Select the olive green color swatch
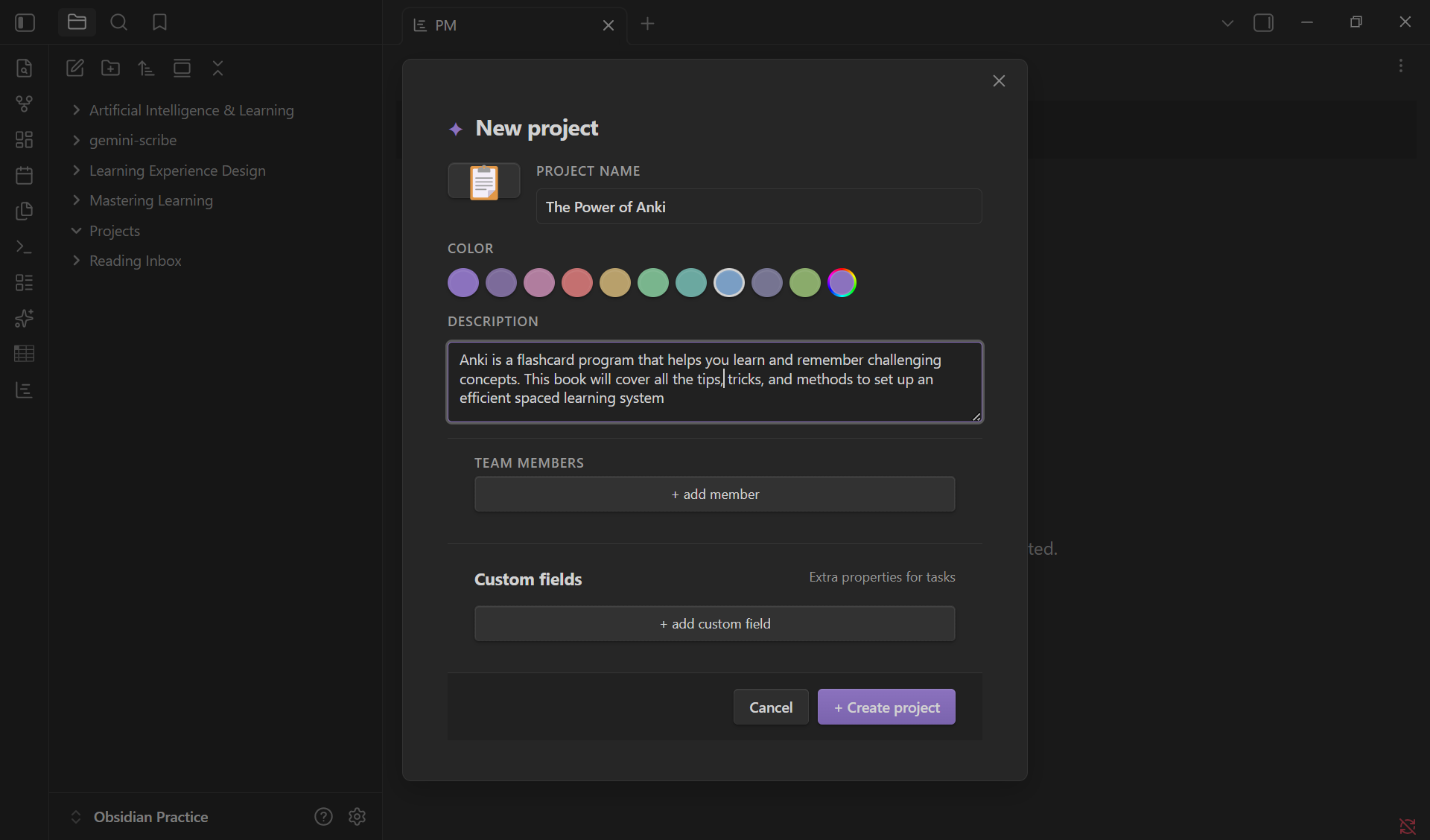Viewport: 1430px width, 840px height. point(805,283)
